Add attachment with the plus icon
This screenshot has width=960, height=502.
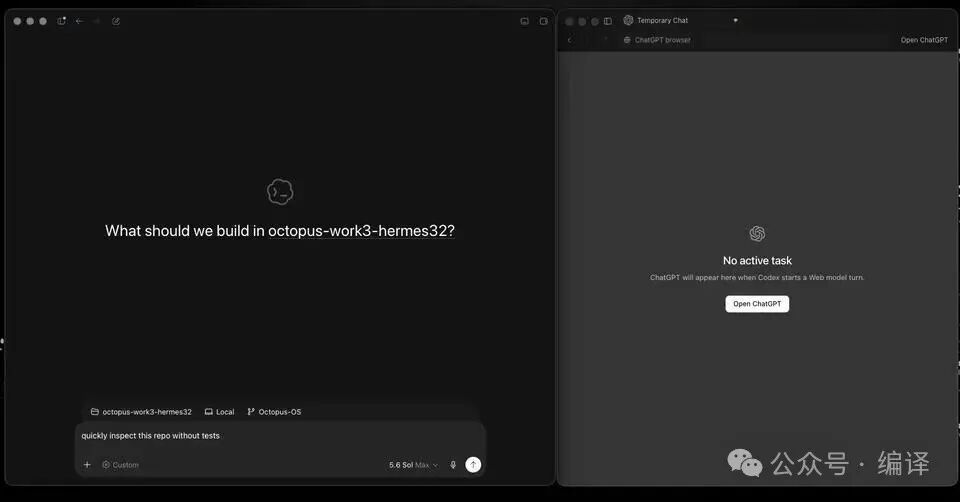[x=87, y=465]
